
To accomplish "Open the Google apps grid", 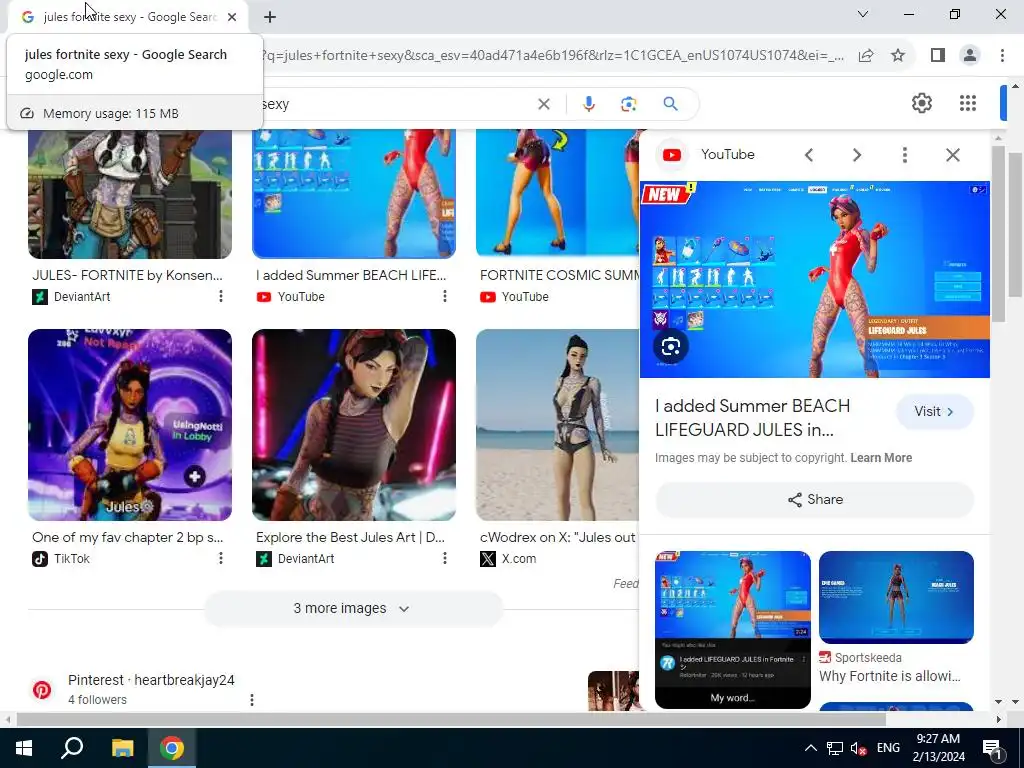I will (x=968, y=103).
